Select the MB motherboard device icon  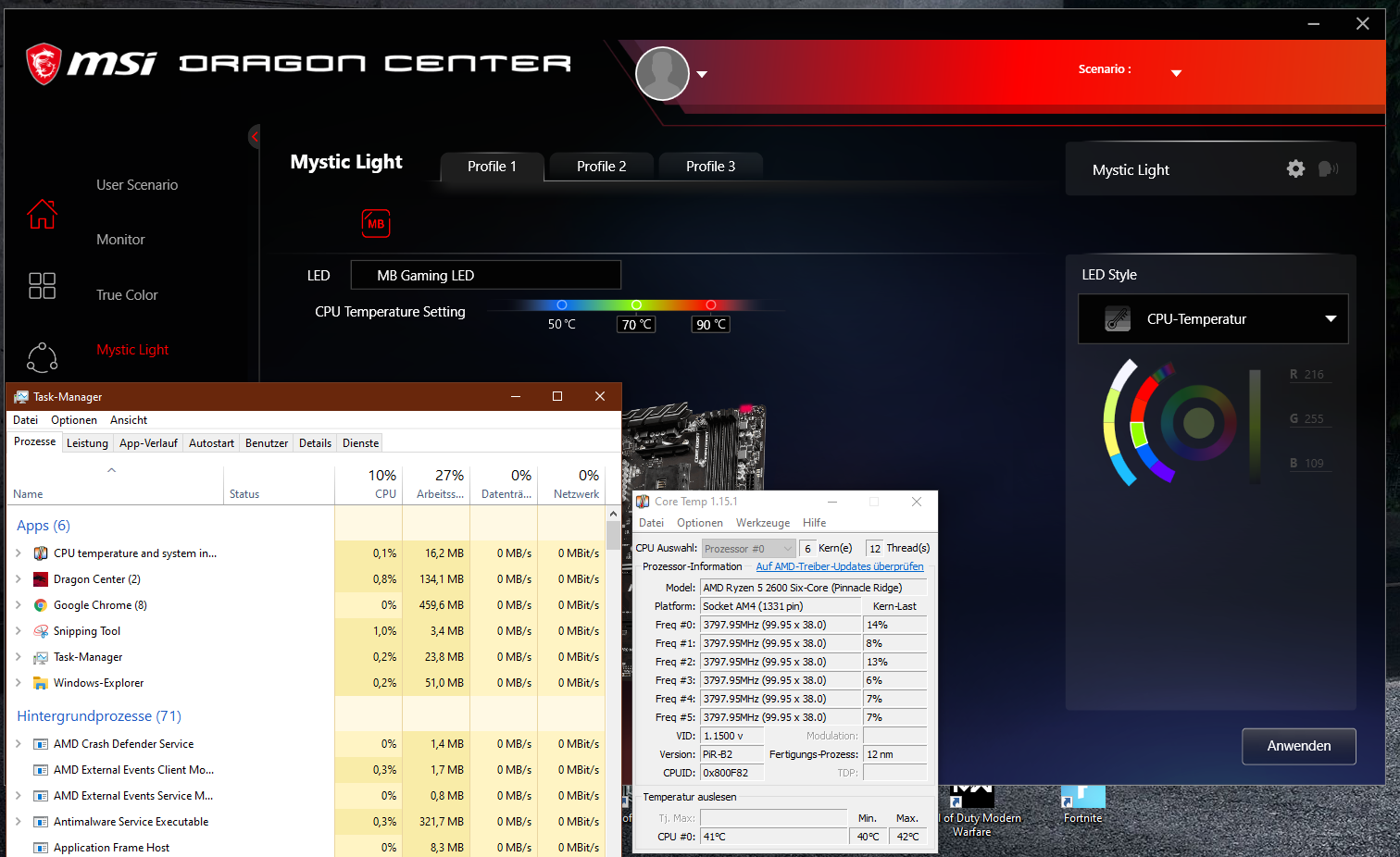(376, 223)
